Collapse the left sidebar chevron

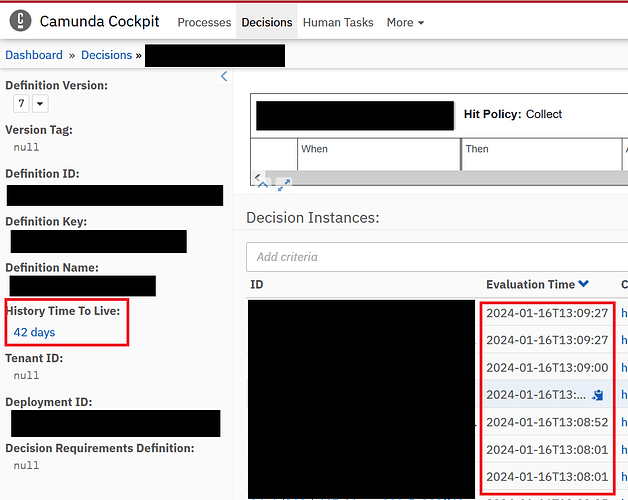(x=224, y=76)
